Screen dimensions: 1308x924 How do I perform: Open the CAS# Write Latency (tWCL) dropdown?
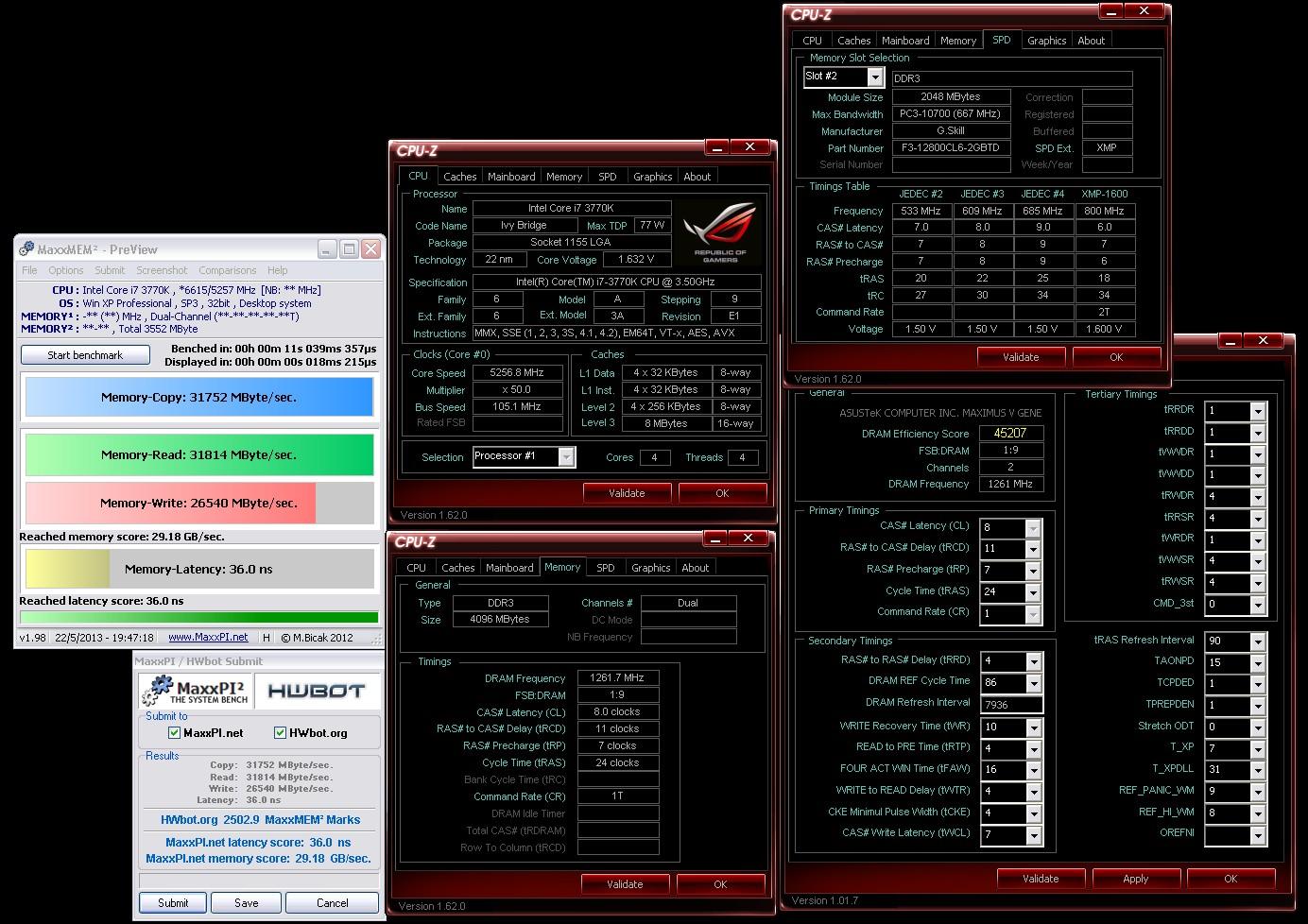tap(1034, 835)
